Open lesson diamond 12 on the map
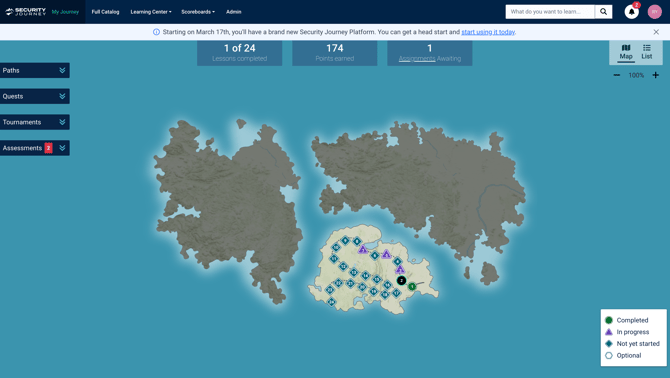670x378 pixels. click(x=343, y=267)
